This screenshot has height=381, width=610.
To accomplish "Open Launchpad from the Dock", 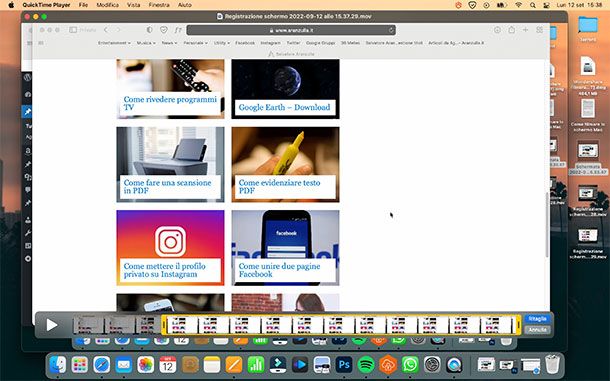I will click(80, 365).
